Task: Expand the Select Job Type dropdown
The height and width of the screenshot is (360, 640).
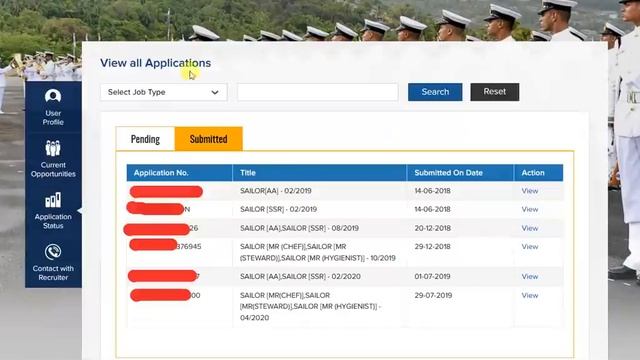Action: click(164, 92)
